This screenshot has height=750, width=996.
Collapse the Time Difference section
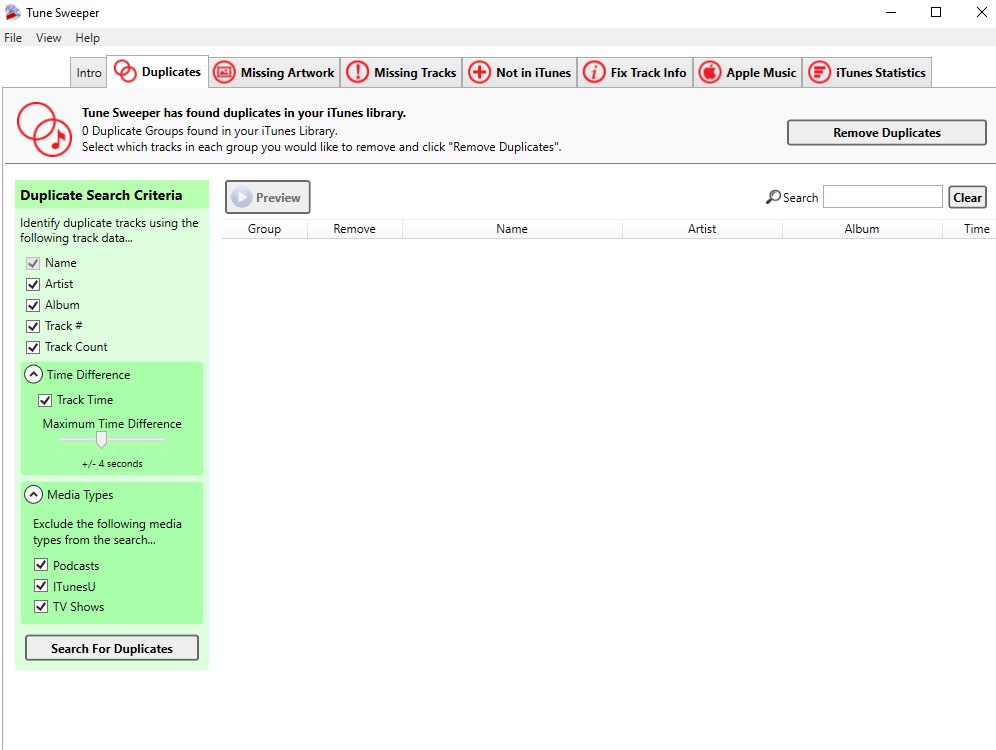[x=33, y=375]
